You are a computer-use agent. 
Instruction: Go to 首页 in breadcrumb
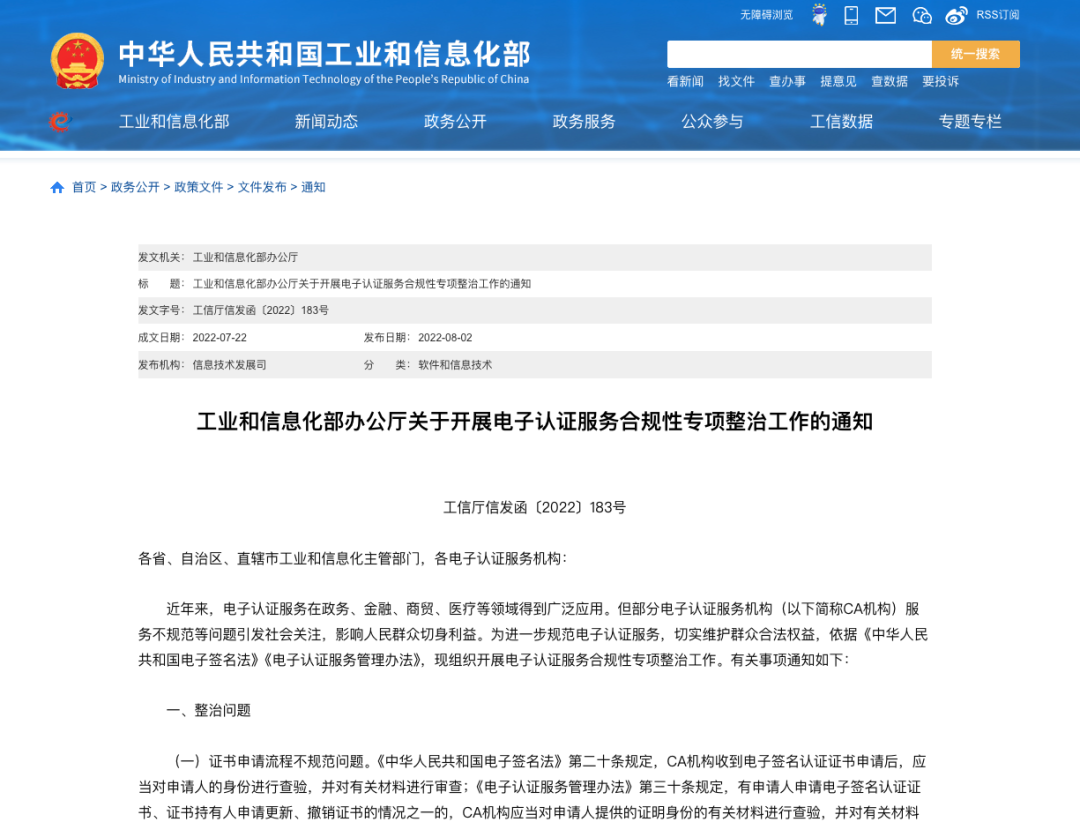pos(84,187)
